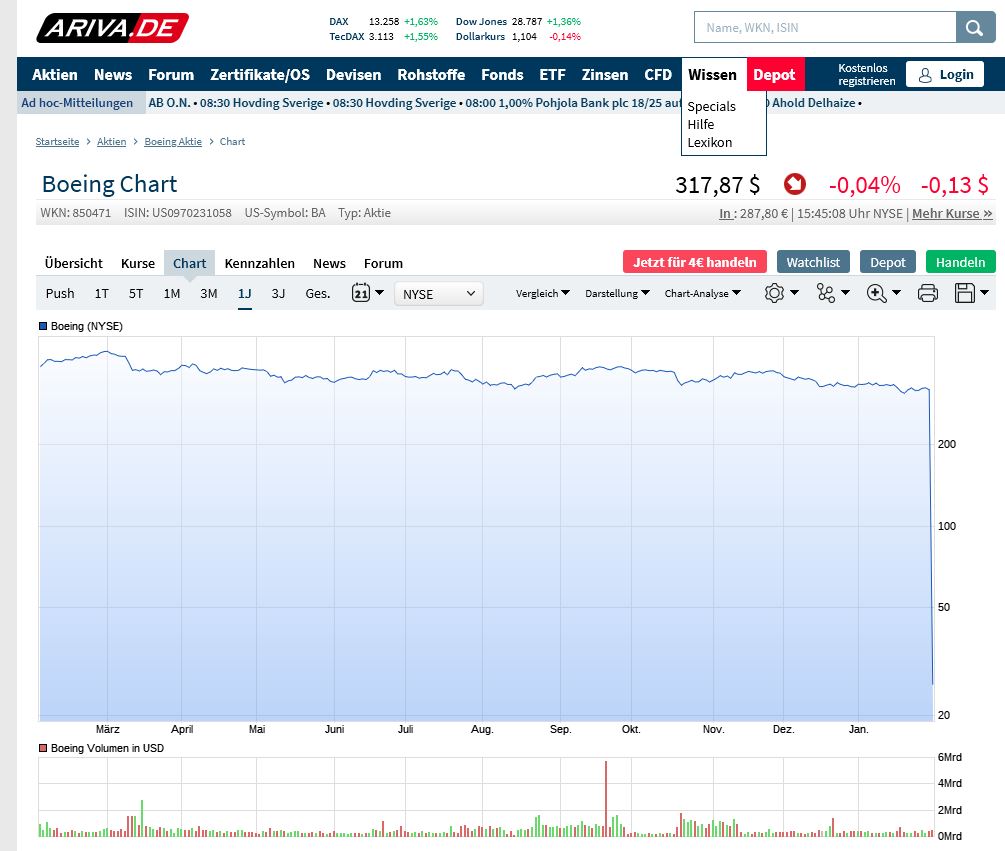Open the Forum main menu item
The width and height of the screenshot is (1005, 851).
[x=170, y=75]
